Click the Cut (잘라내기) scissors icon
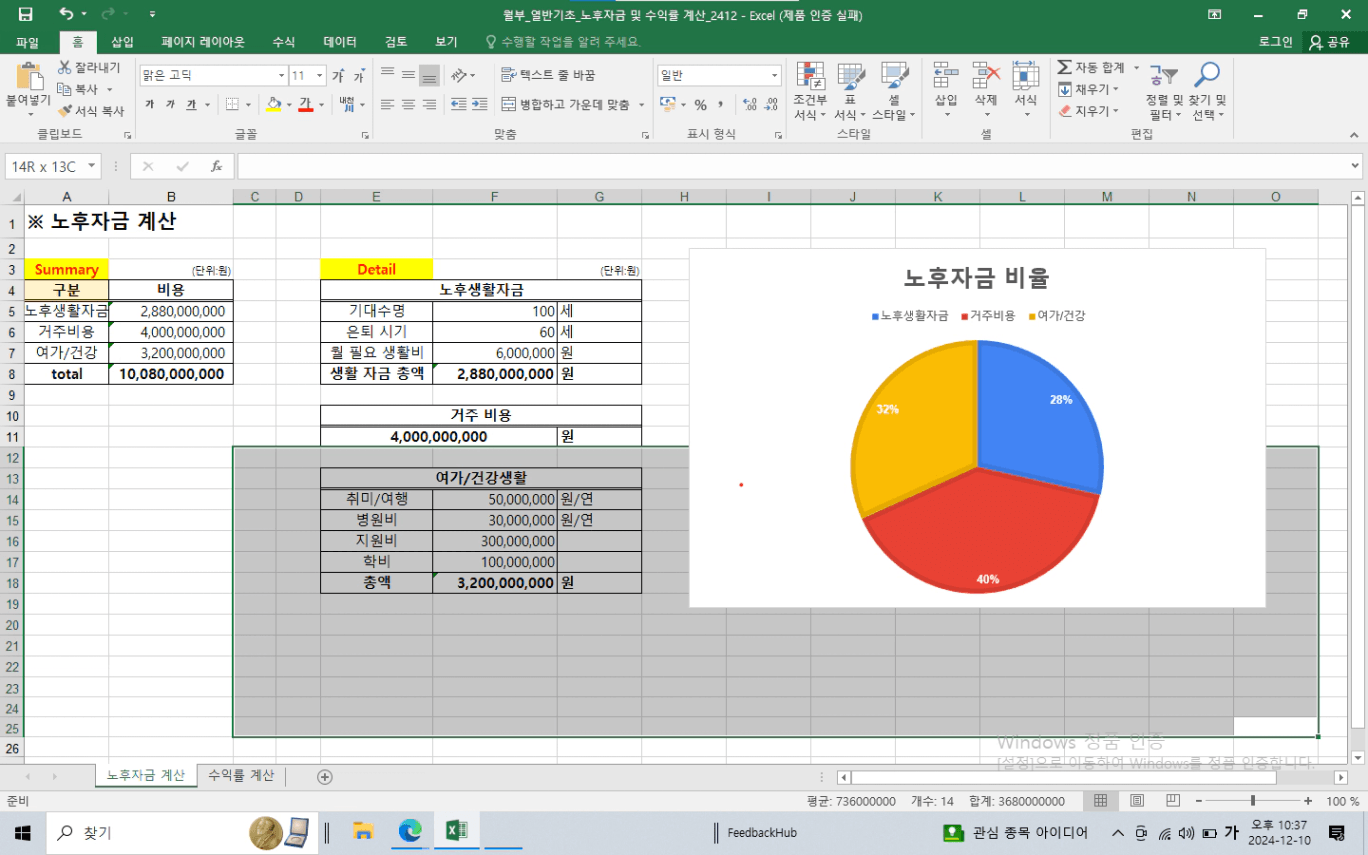This screenshot has width=1368, height=855. [65, 68]
